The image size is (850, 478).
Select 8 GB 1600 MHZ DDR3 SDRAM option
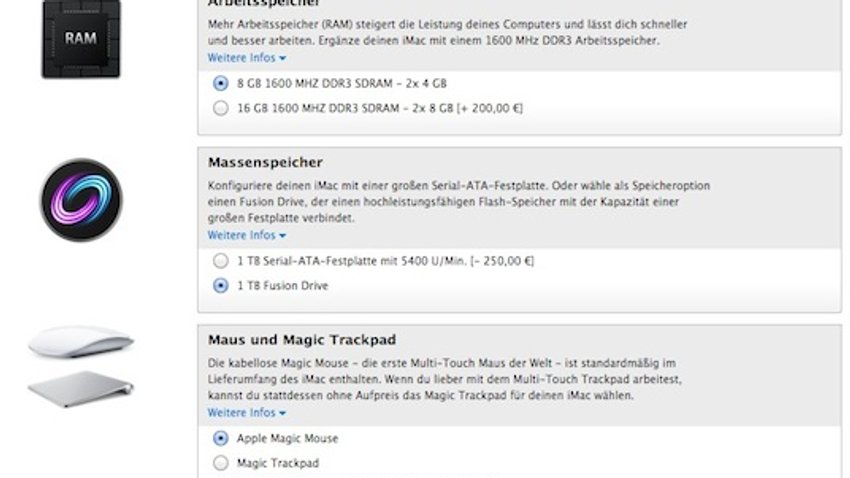221,83
